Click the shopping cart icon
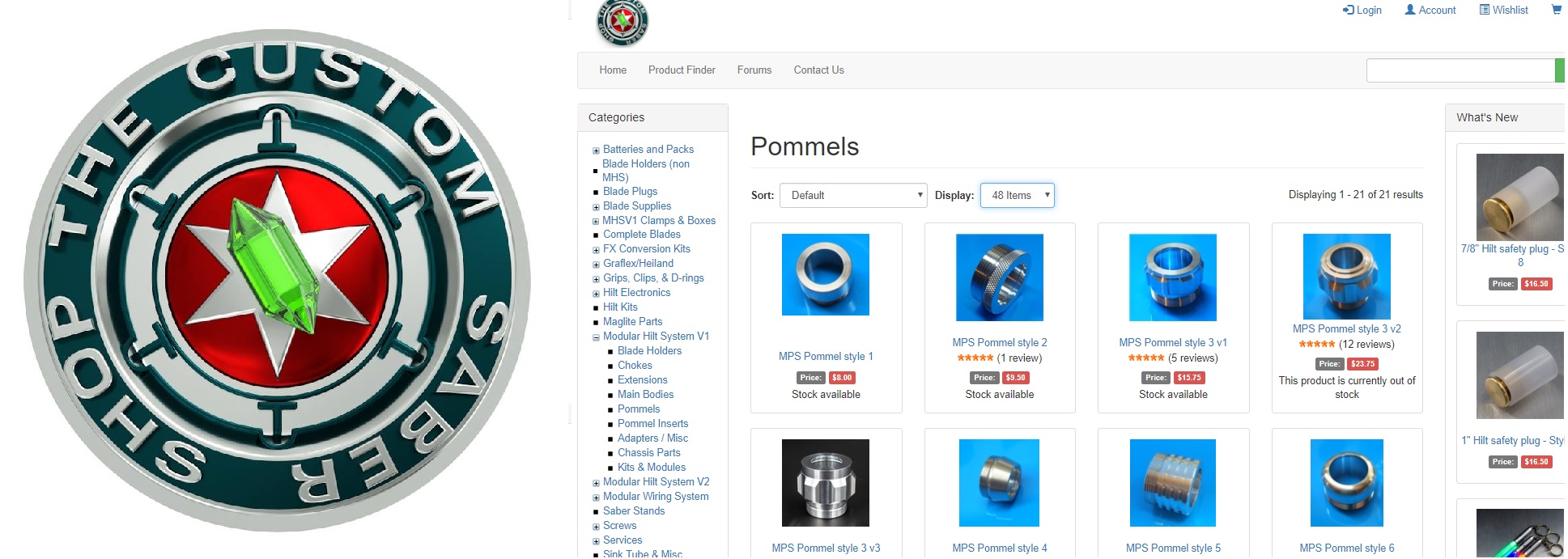Image resolution: width=1568 pixels, height=559 pixels. [1556, 10]
